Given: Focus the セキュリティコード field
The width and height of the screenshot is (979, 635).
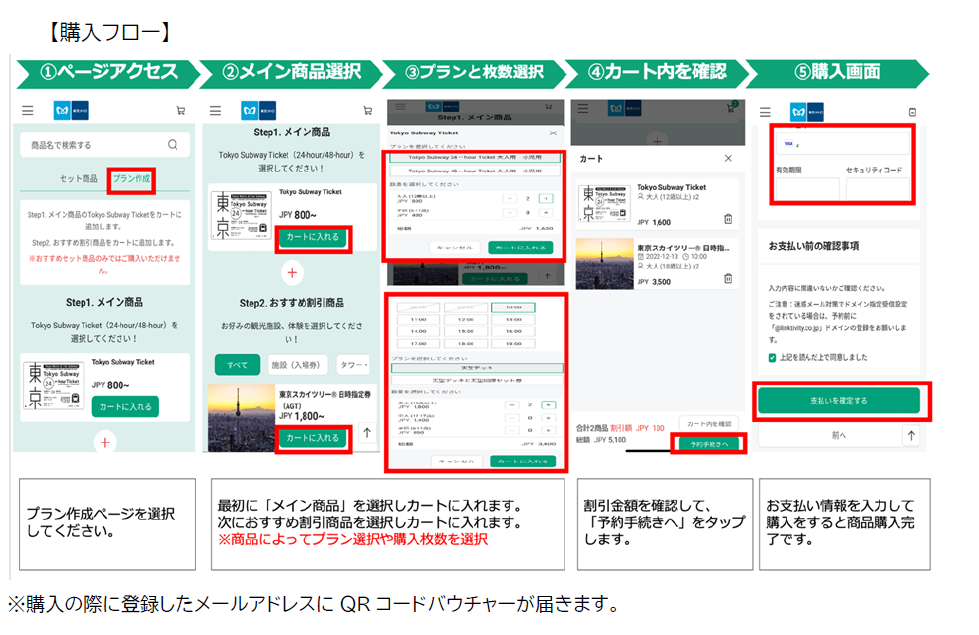Looking at the screenshot, I should coord(878,189).
